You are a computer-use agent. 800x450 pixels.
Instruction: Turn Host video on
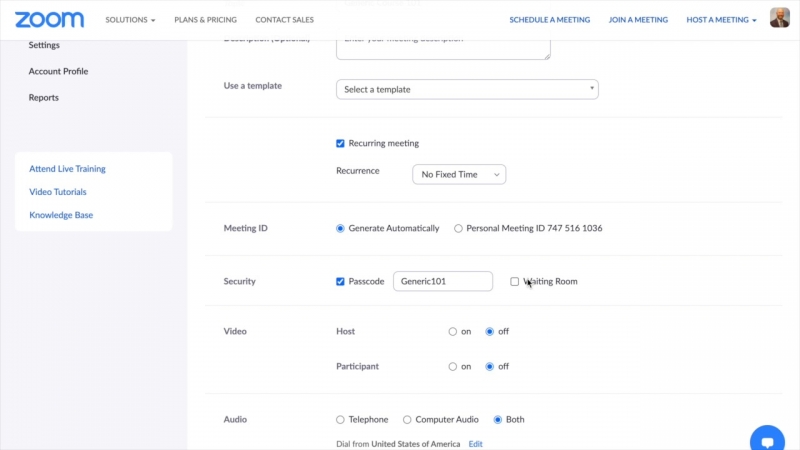coord(453,332)
